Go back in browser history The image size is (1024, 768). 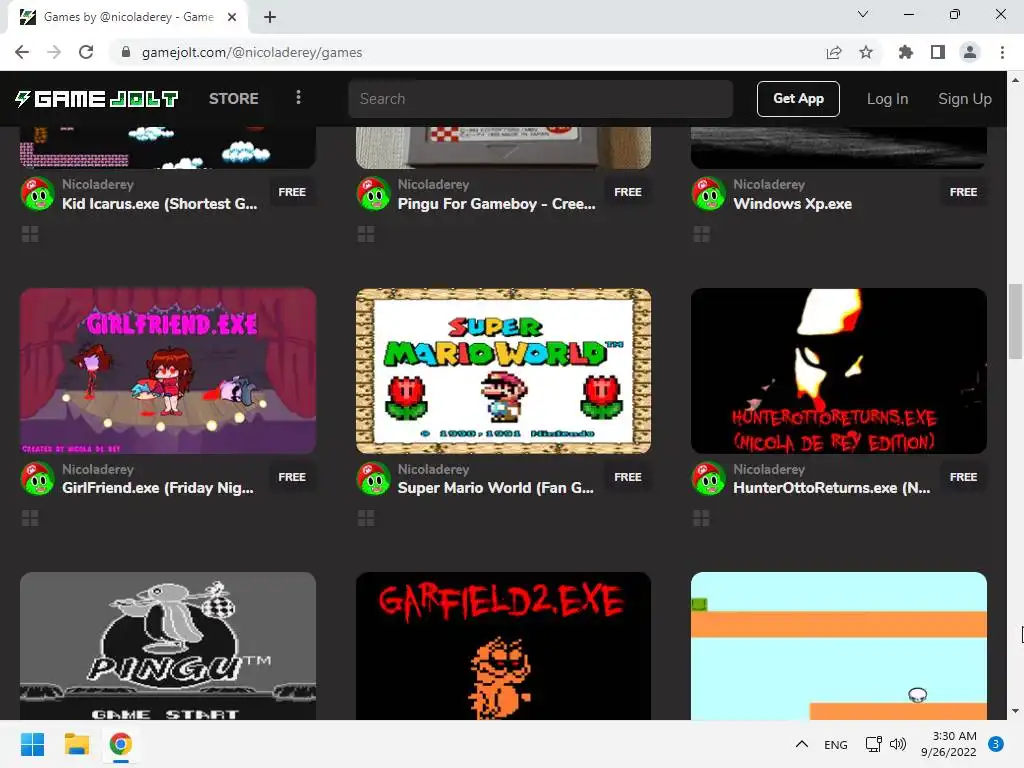pyautogui.click(x=22, y=52)
